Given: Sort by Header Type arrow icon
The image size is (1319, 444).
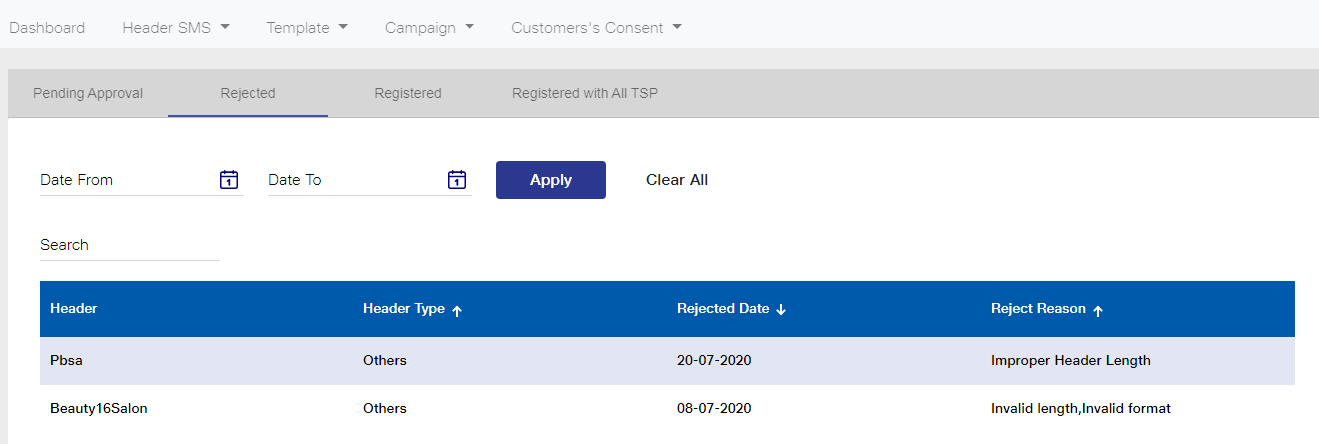Looking at the screenshot, I should point(457,311).
